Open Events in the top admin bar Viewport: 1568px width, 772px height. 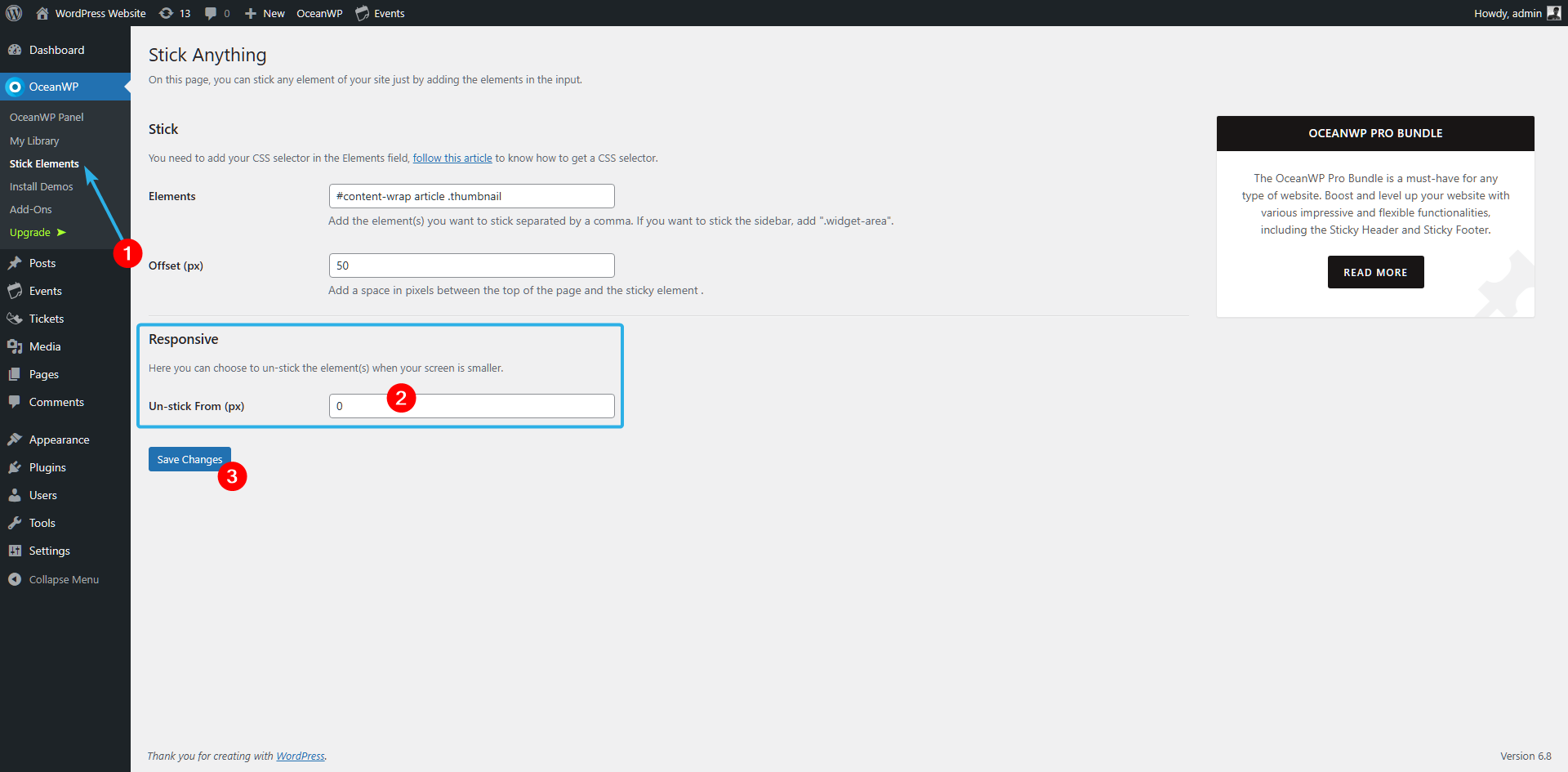pos(389,13)
